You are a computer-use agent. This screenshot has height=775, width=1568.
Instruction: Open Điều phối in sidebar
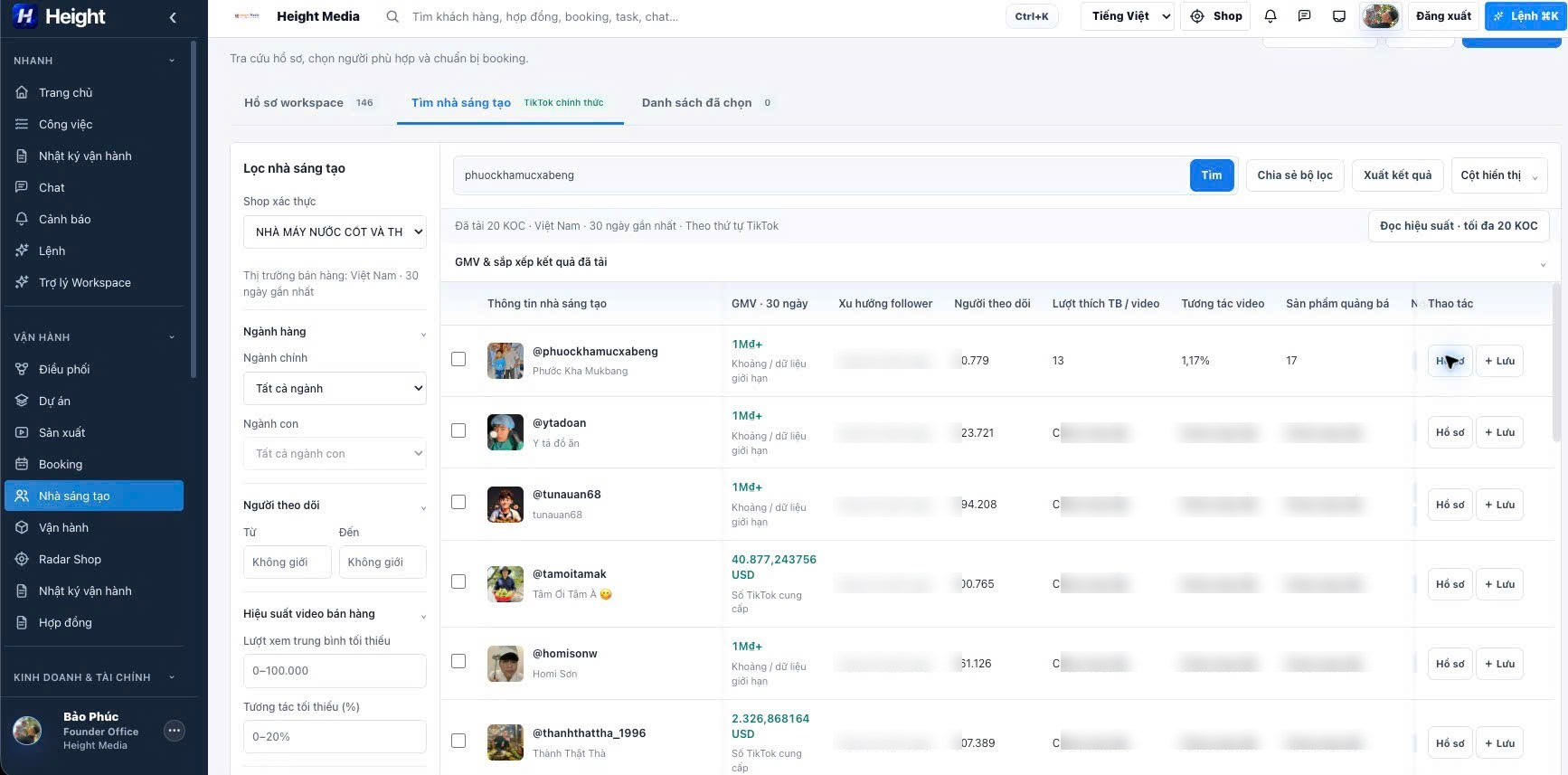(x=94, y=369)
